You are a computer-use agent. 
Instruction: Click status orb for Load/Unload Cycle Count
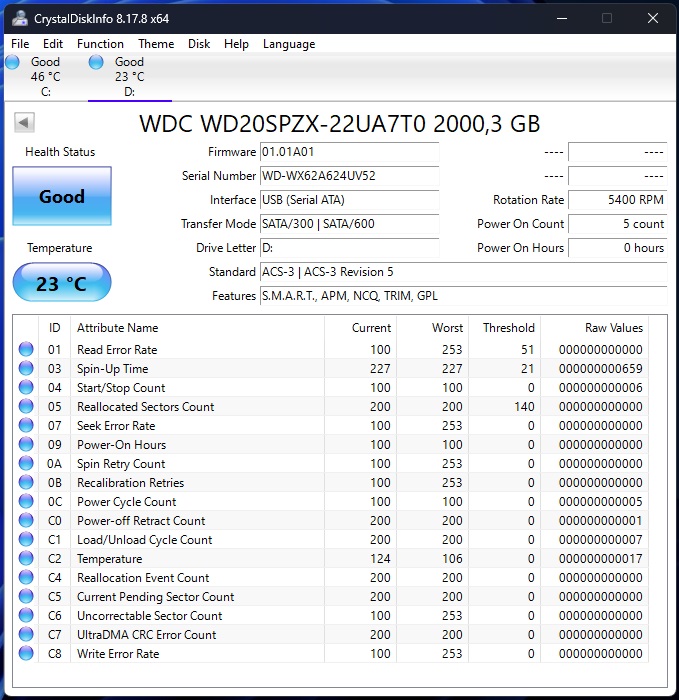26,539
